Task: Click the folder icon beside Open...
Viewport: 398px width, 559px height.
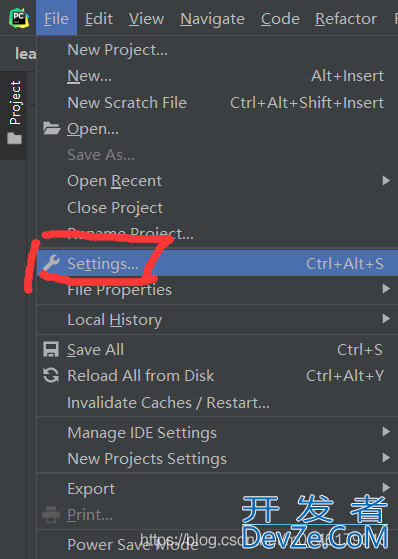Action: (51, 128)
